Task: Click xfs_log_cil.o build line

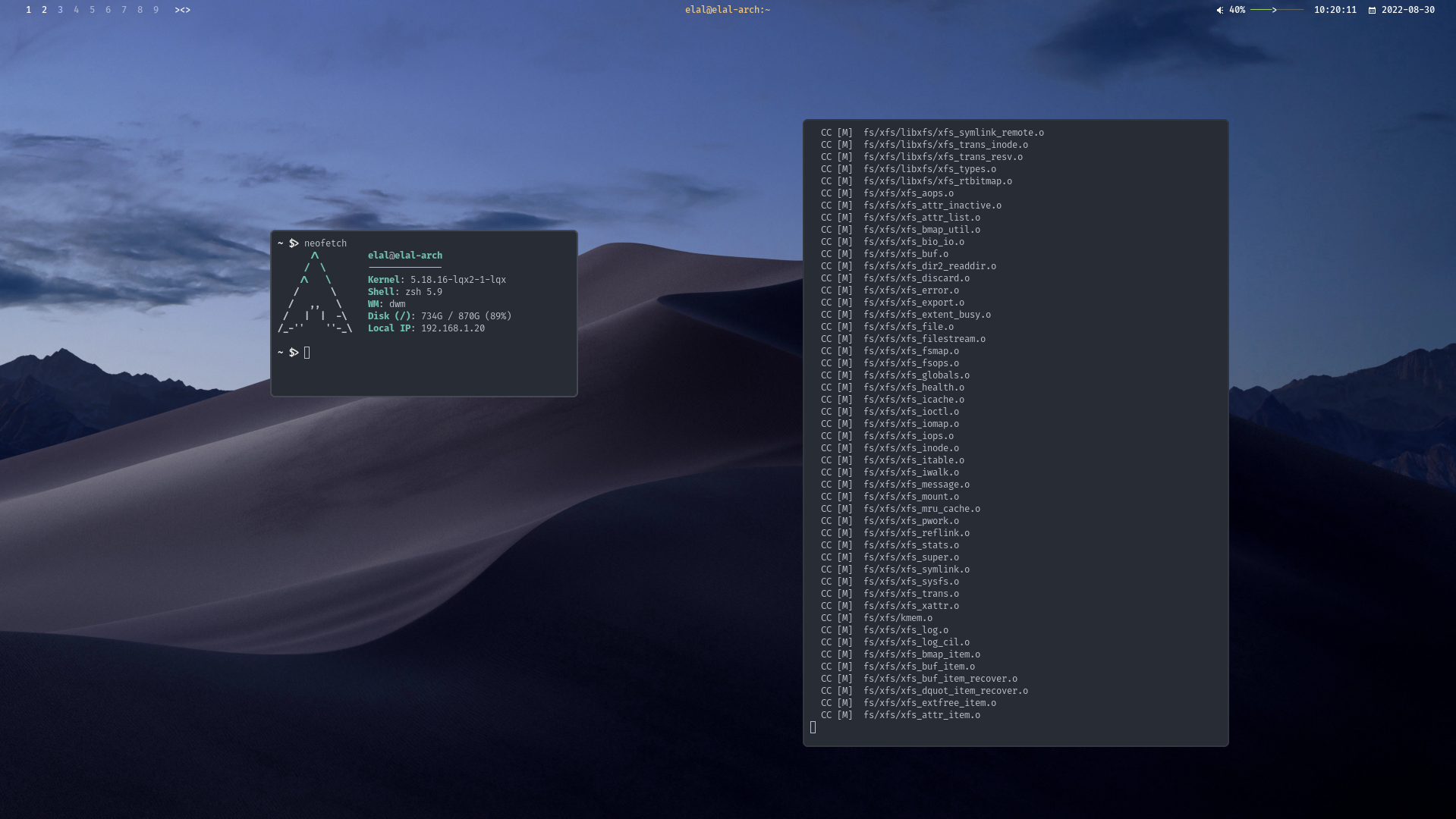Action: point(895,642)
